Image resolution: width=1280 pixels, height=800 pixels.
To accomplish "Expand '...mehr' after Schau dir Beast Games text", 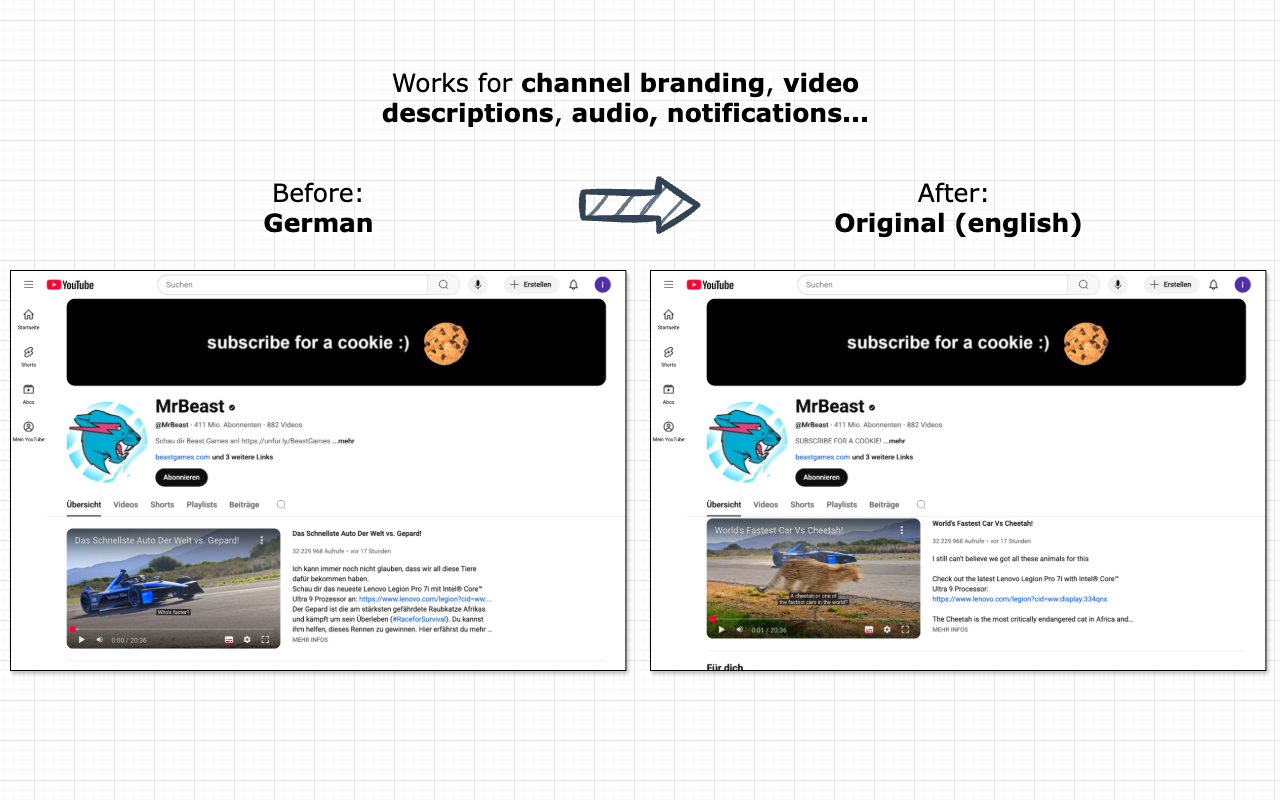I will click(343, 441).
